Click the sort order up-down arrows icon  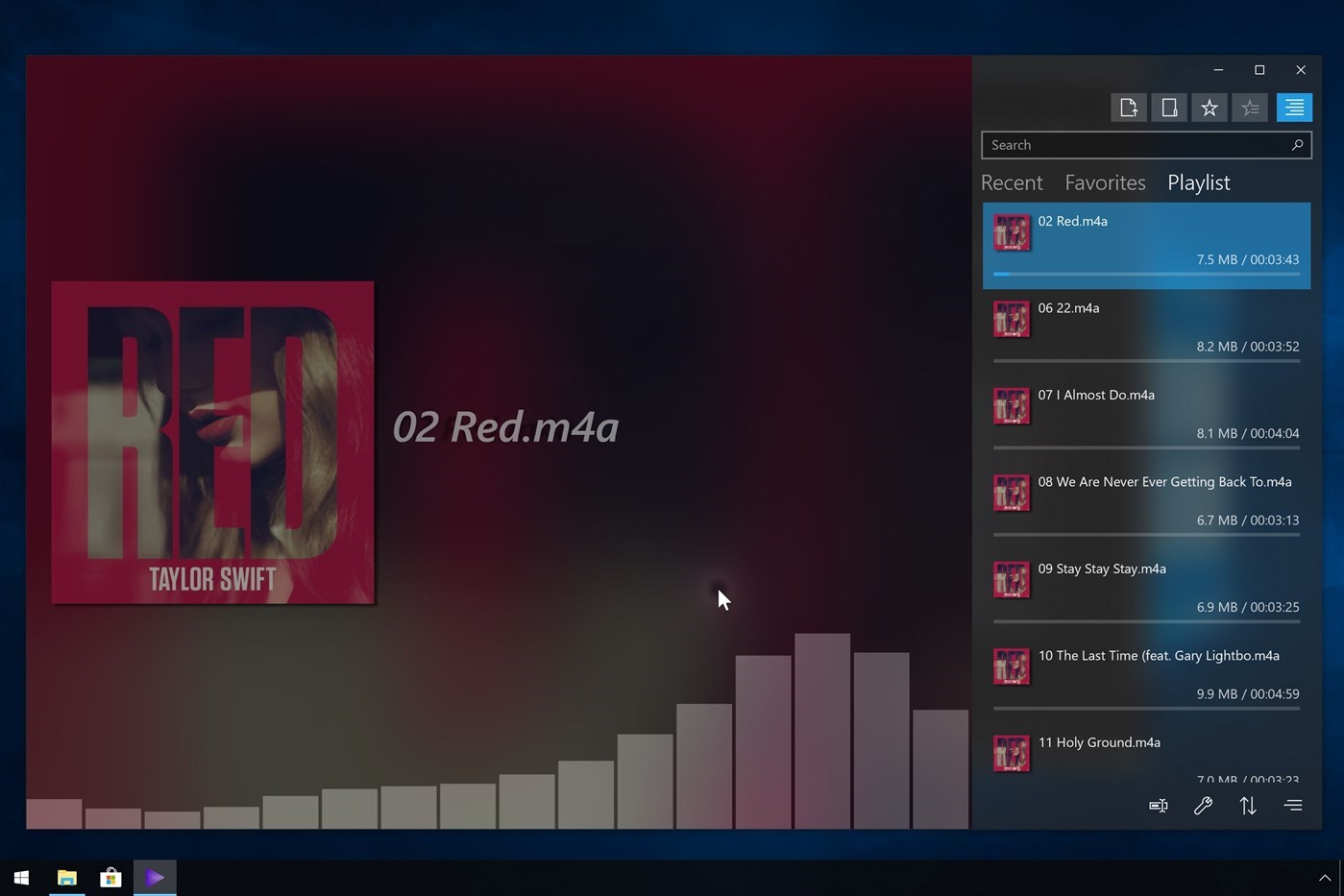[x=1248, y=806]
